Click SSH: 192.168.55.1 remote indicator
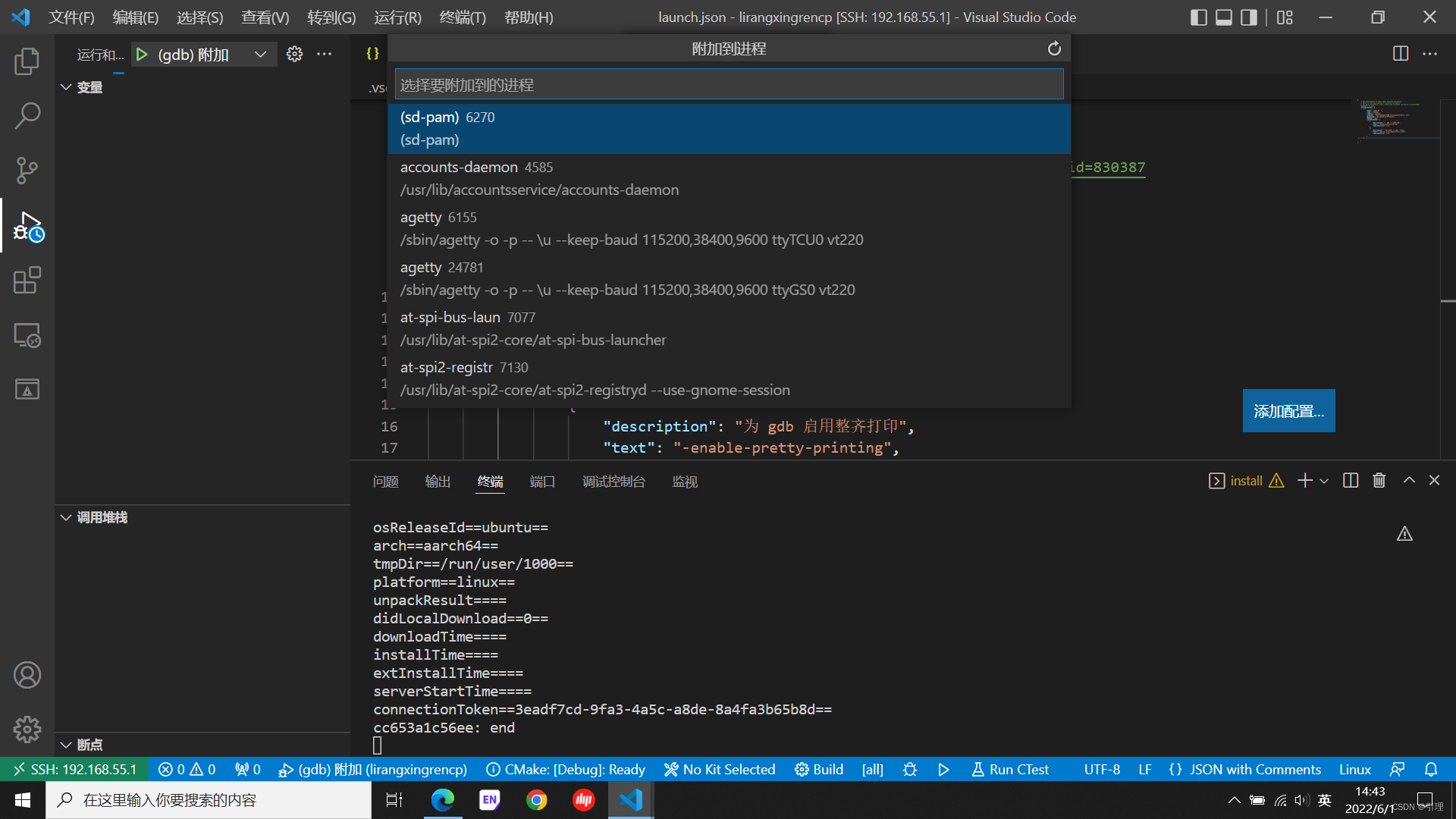Viewport: 1456px width, 819px height. [75, 770]
